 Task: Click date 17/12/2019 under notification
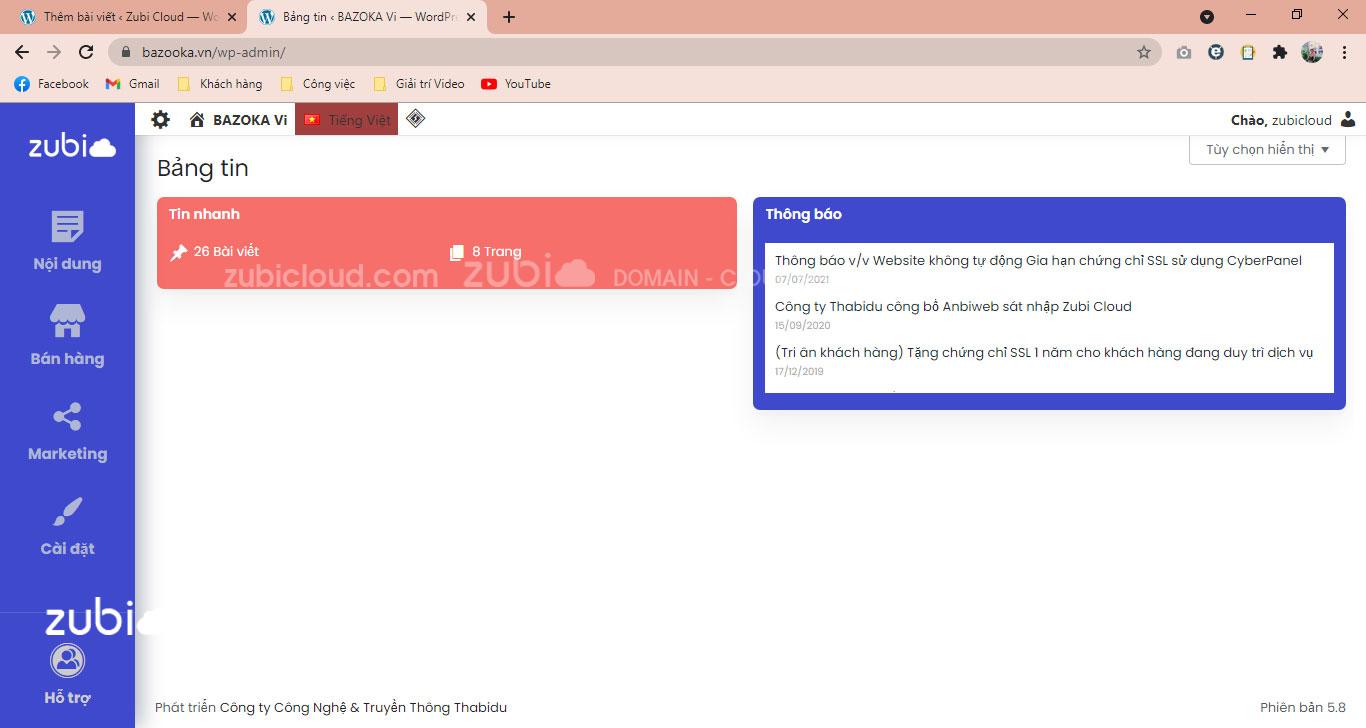click(799, 372)
